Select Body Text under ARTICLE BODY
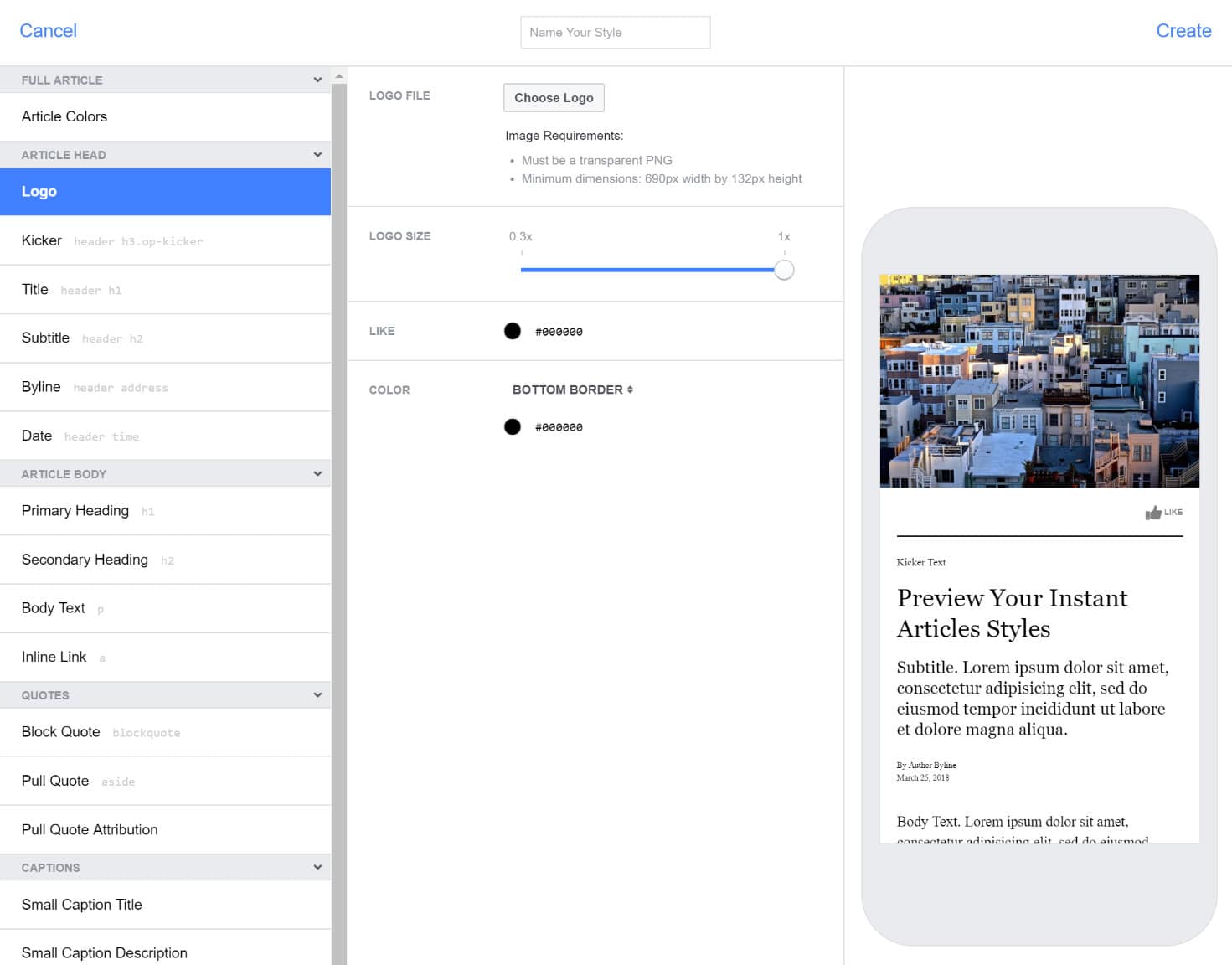This screenshot has width=1232, height=965. (x=53, y=608)
